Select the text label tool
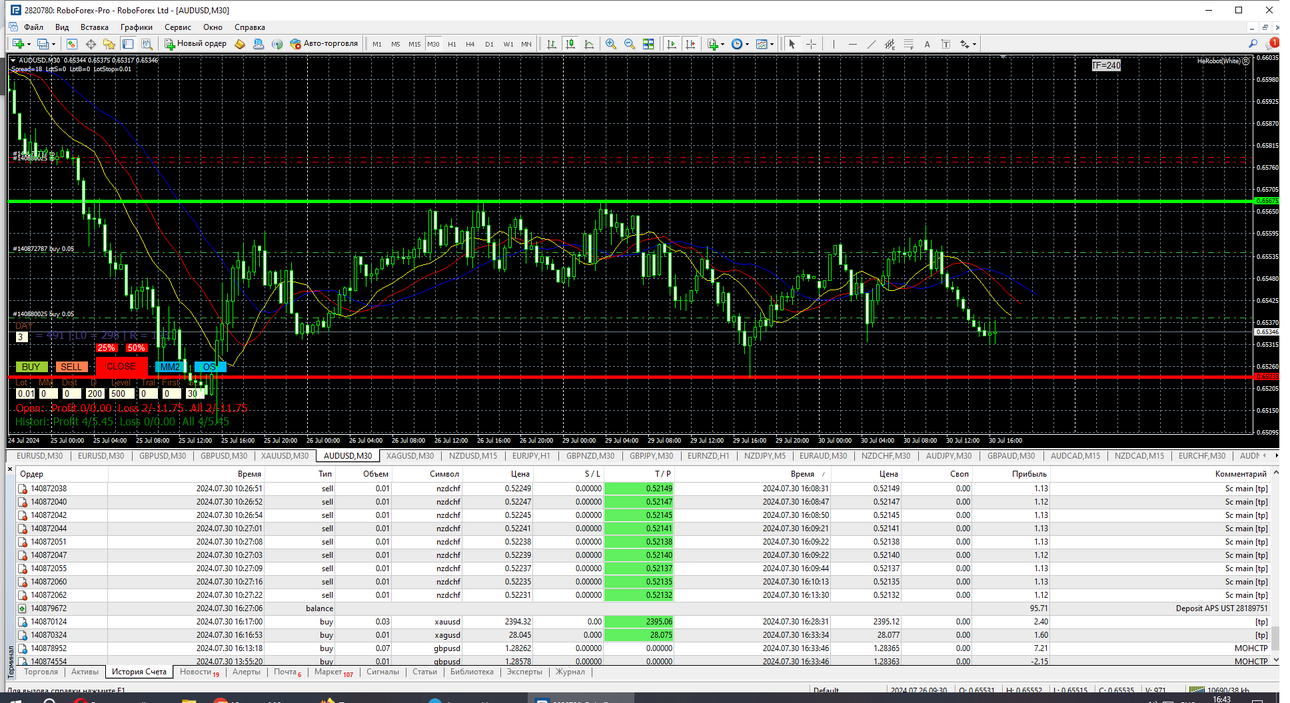The image size is (1290, 703). click(946, 44)
